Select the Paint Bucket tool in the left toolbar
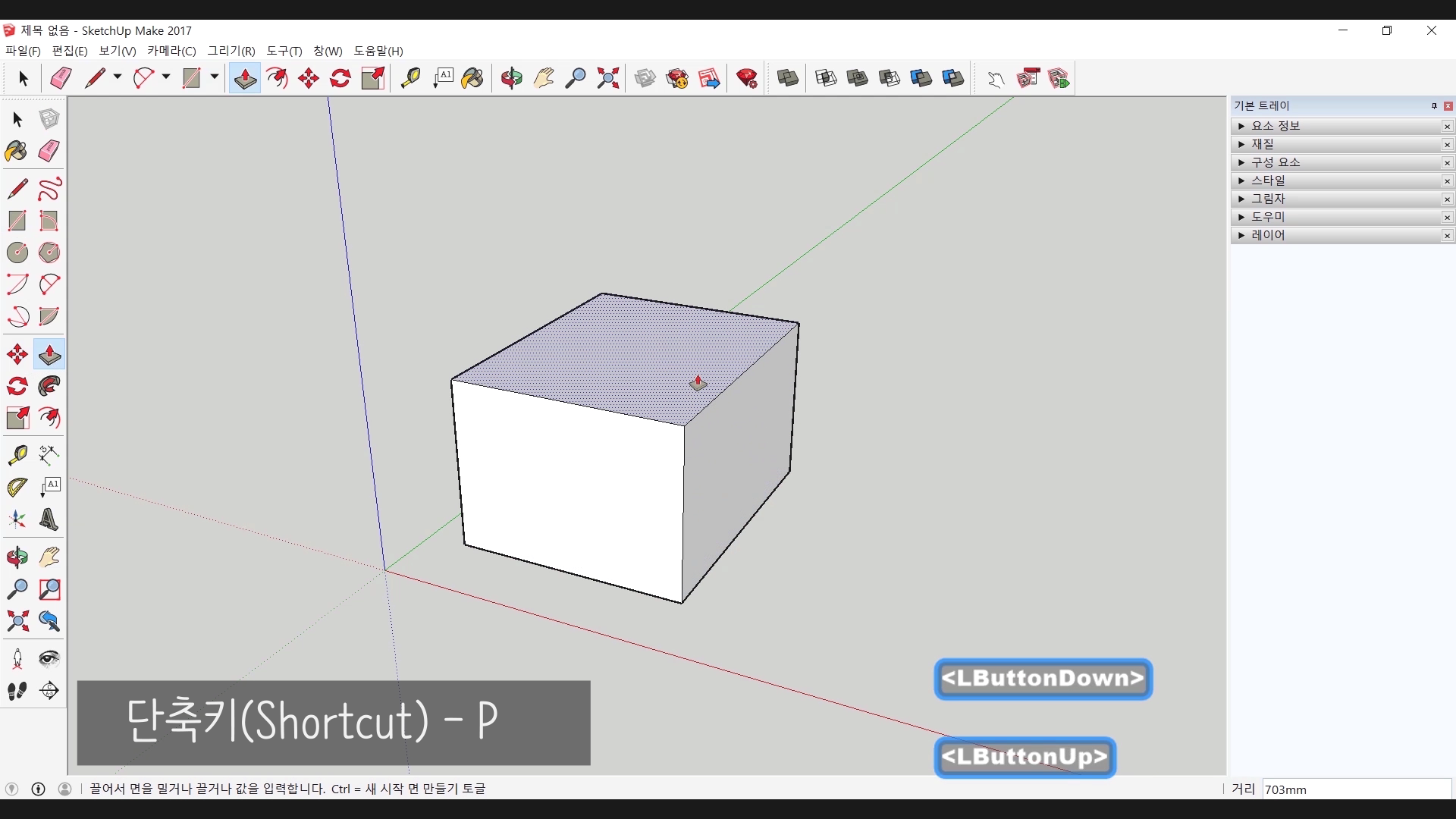The image size is (1456, 819). [x=17, y=151]
